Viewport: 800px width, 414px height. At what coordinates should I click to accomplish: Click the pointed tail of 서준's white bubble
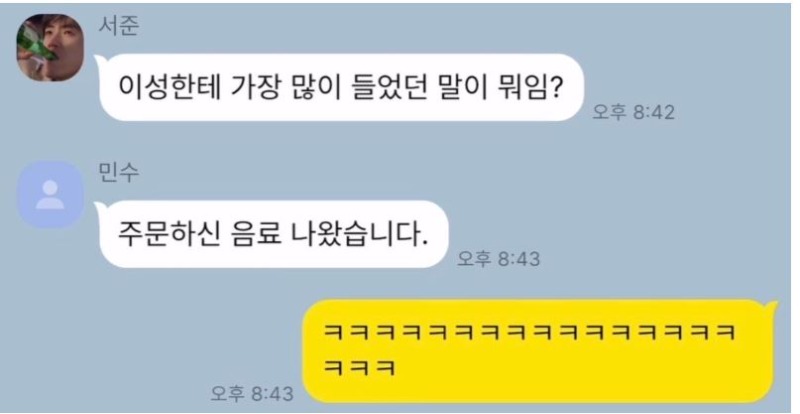click(x=99, y=61)
